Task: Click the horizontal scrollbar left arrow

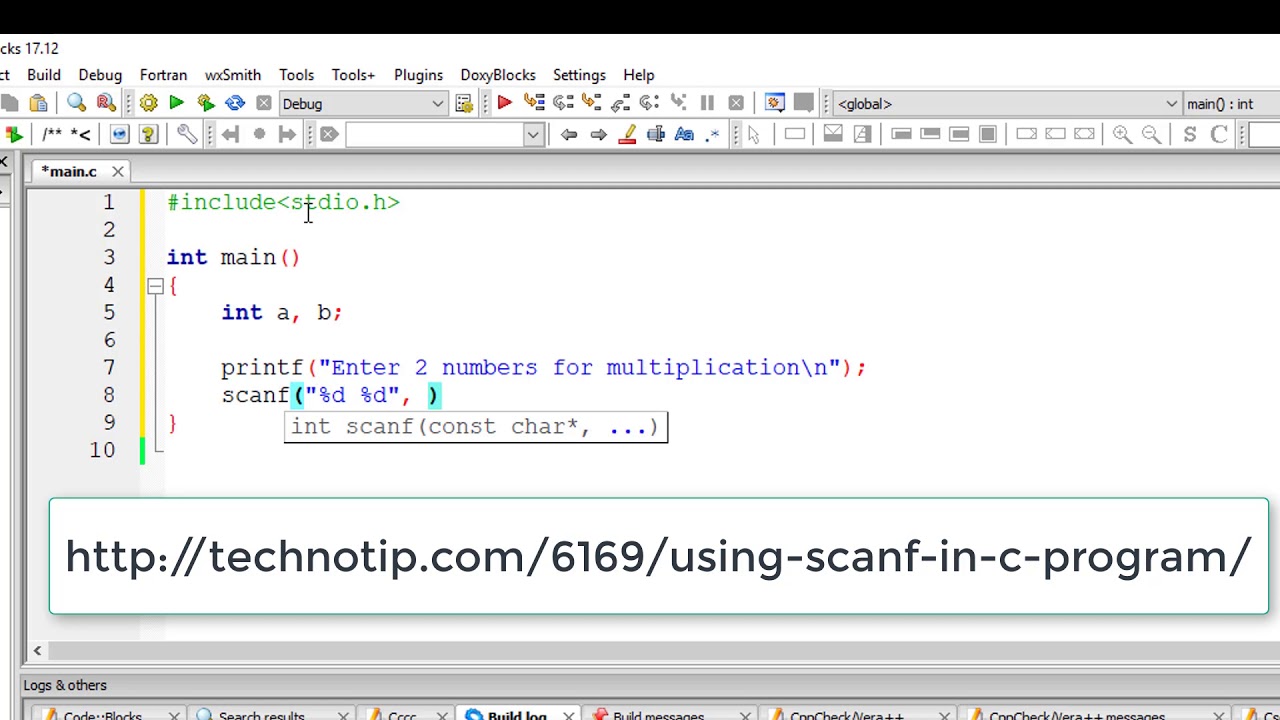Action: pyautogui.click(x=37, y=651)
